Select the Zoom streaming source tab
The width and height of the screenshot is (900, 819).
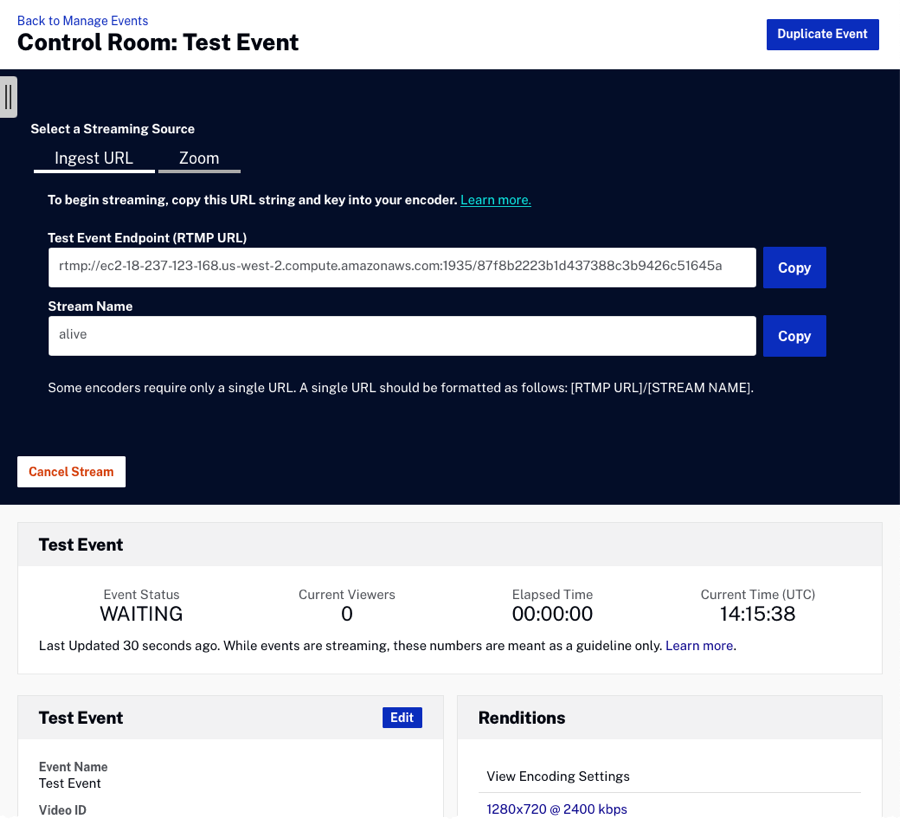click(x=199, y=158)
